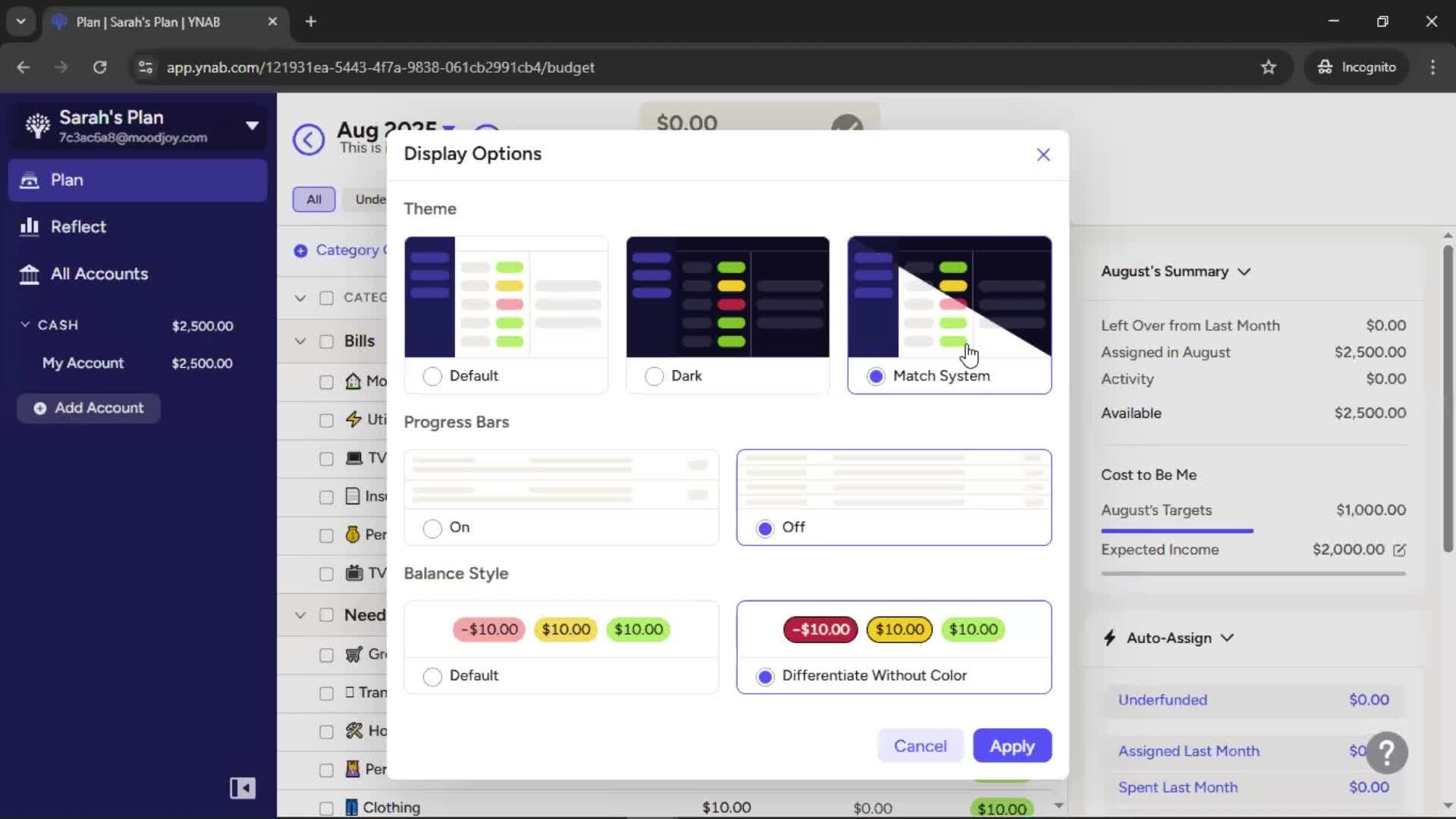Click the tools Home maintenance icon
Screen dimensions: 1456x819
(x=354, y=731)
